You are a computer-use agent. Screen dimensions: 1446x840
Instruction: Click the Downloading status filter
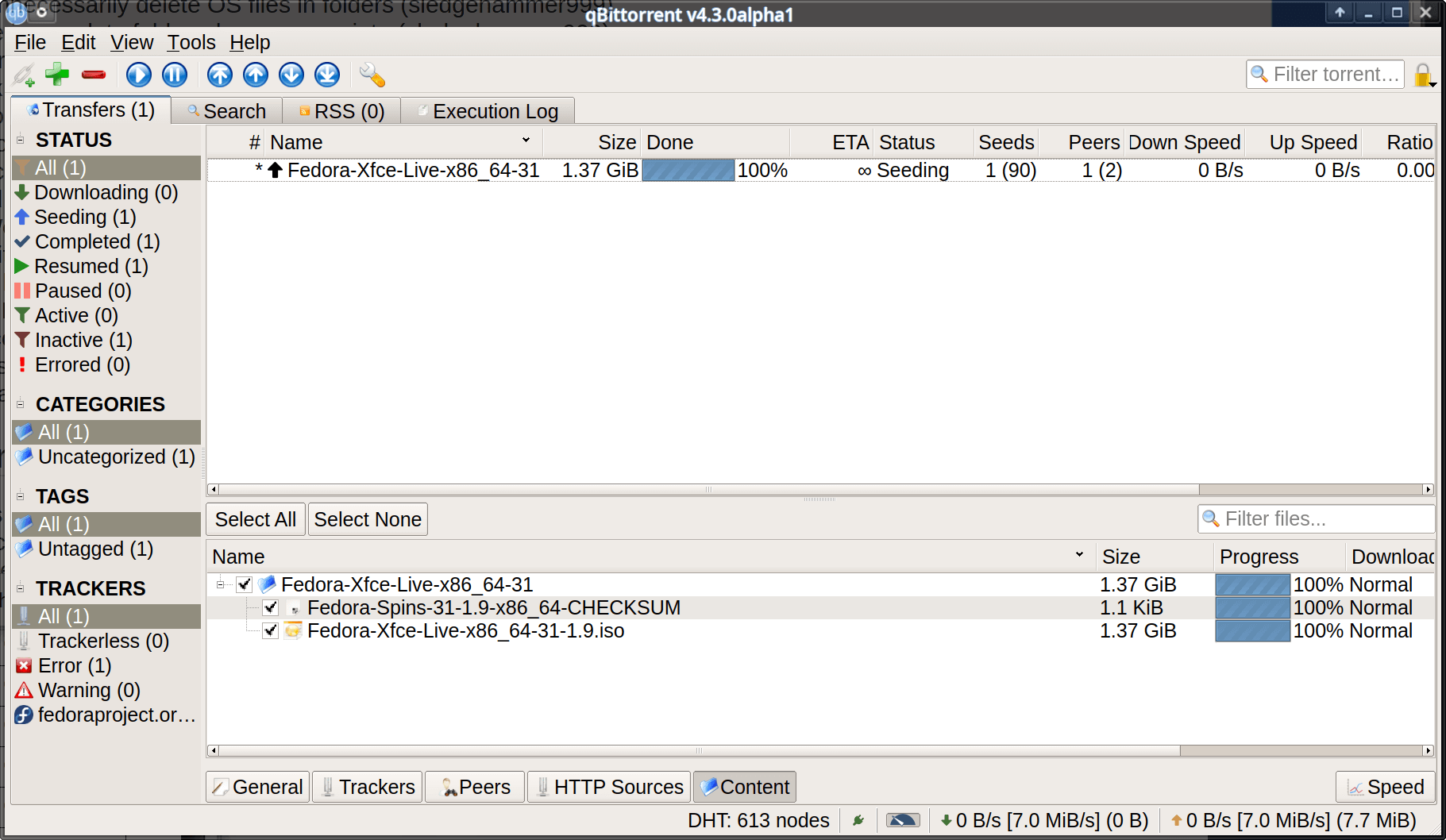[x=106, y=192]
